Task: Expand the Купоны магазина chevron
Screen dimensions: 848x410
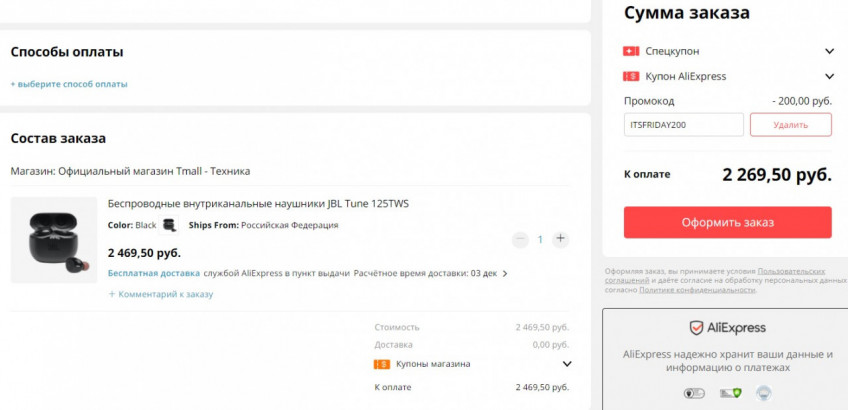Action: click(x=567, y=364)
